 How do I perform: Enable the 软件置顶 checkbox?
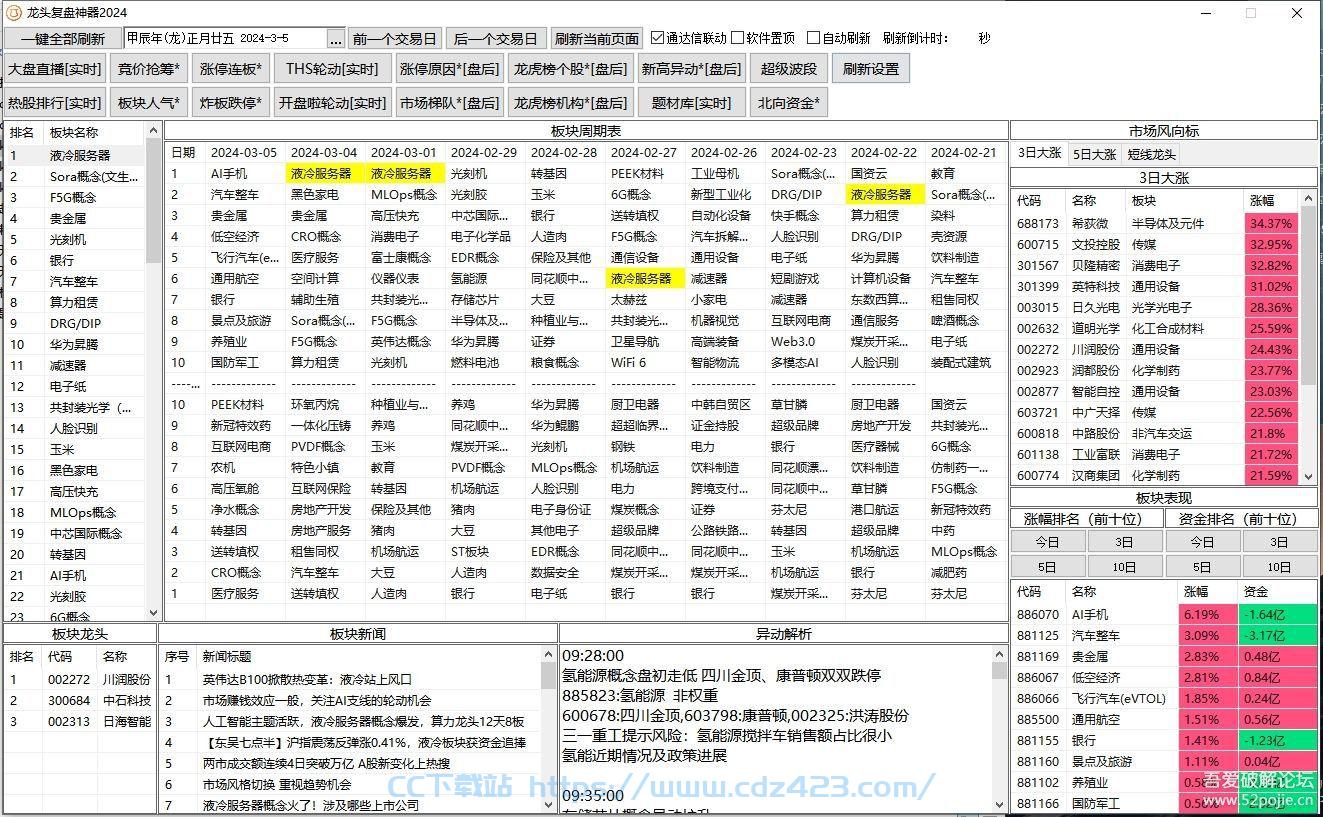point(737,38)
